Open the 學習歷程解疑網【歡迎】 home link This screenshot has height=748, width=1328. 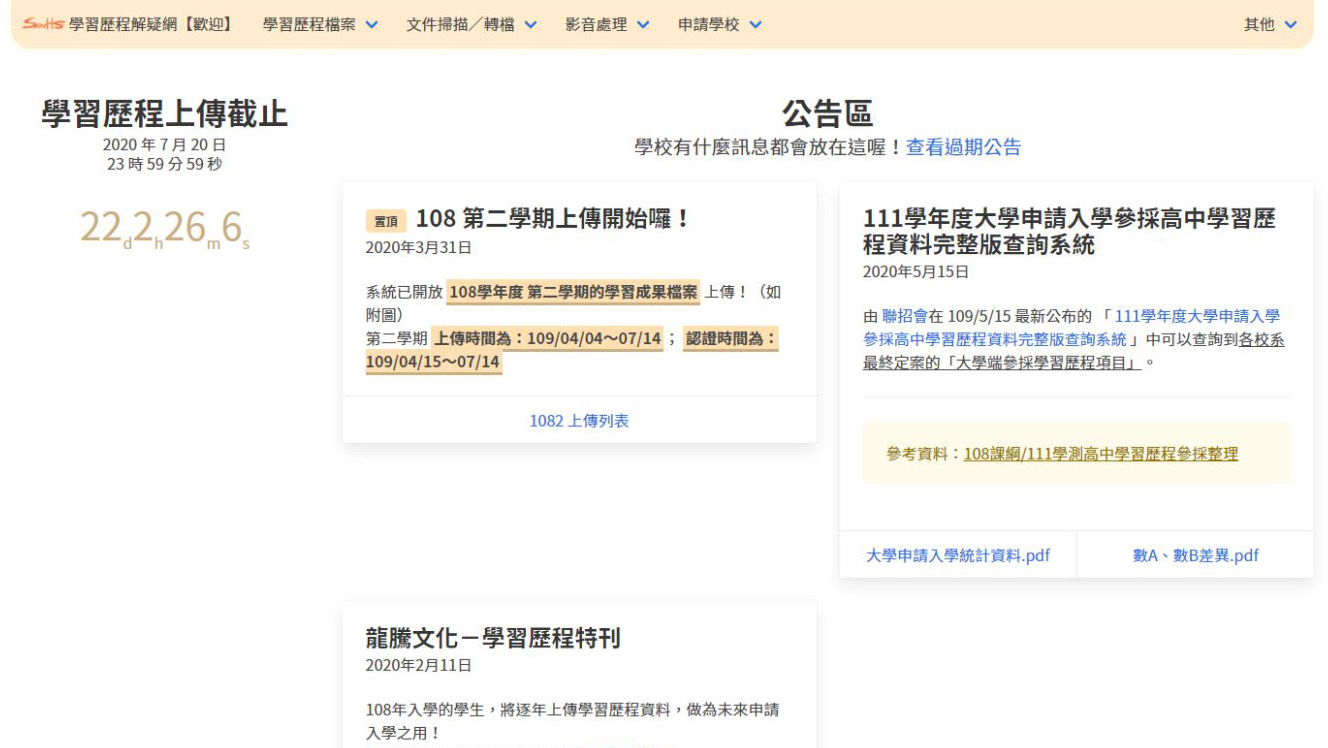pyautogui.click(x=151, y=24)
